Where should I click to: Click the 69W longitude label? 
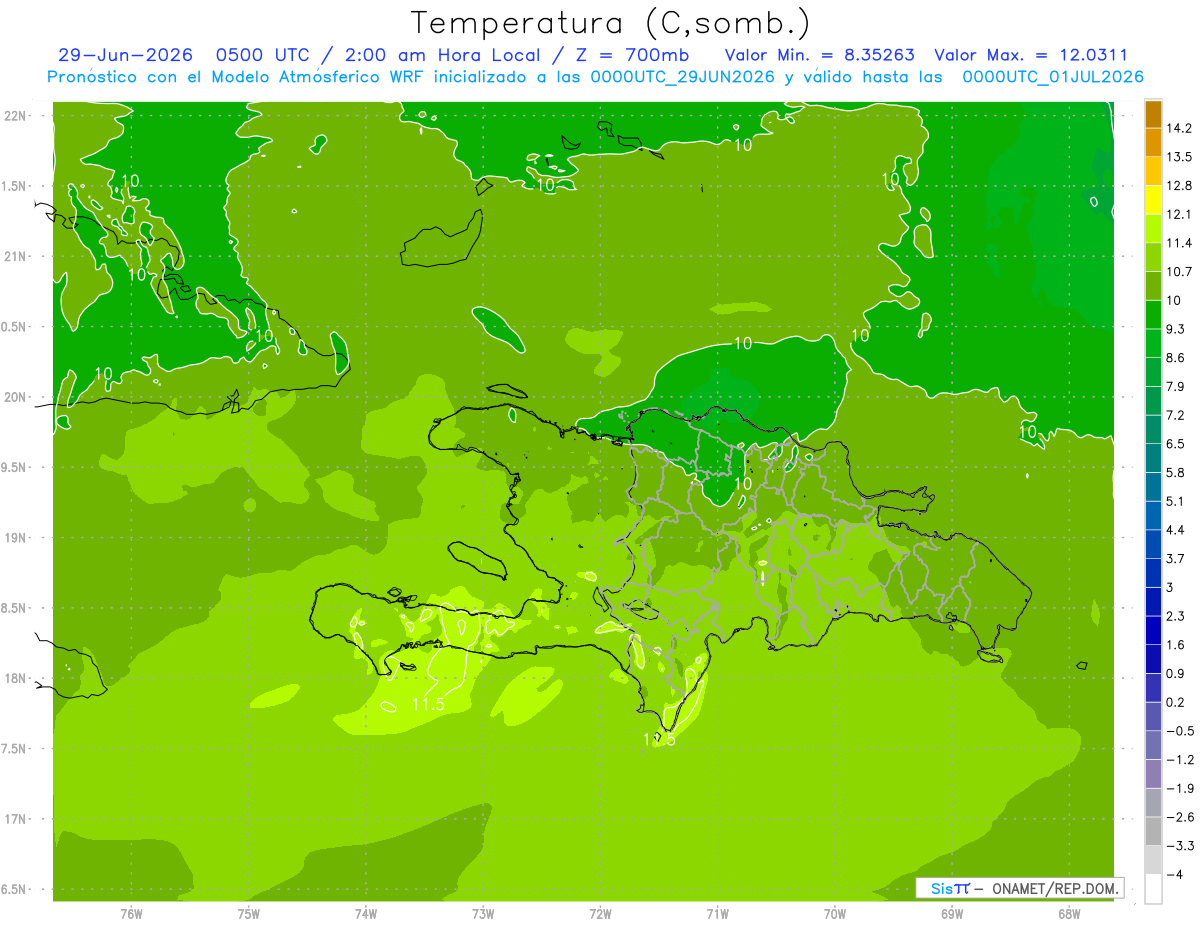[951, 914]
